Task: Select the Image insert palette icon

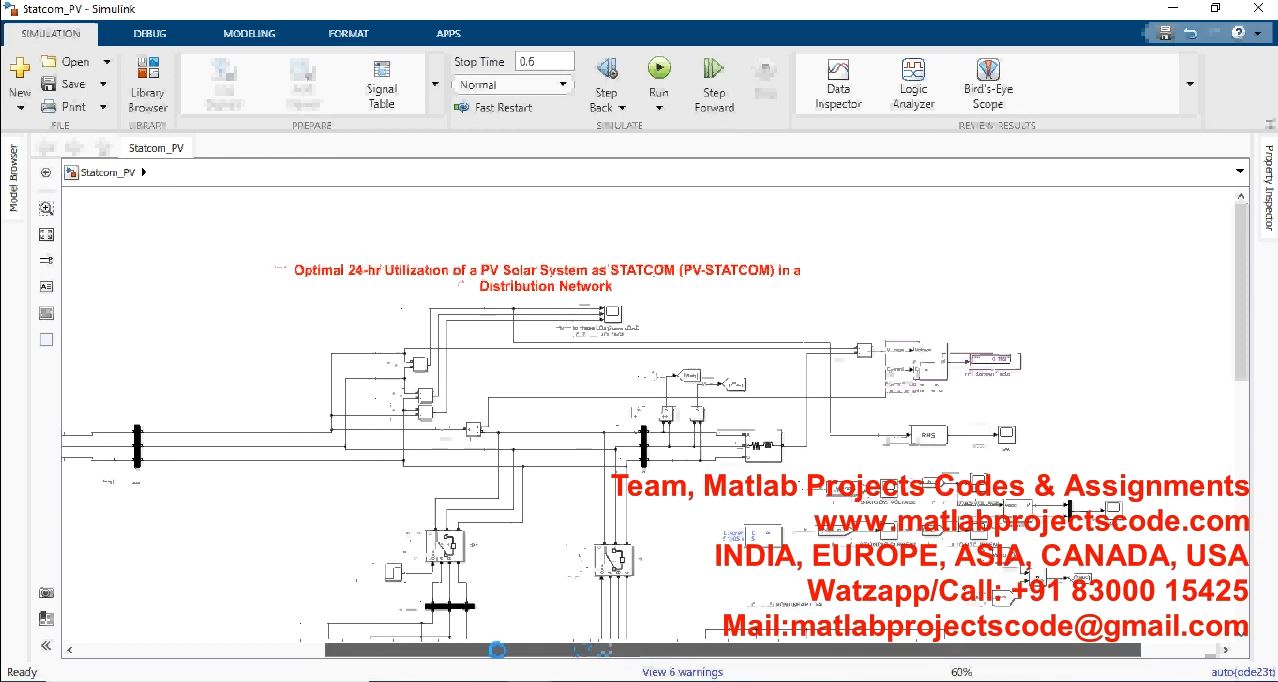Action: 46,313
